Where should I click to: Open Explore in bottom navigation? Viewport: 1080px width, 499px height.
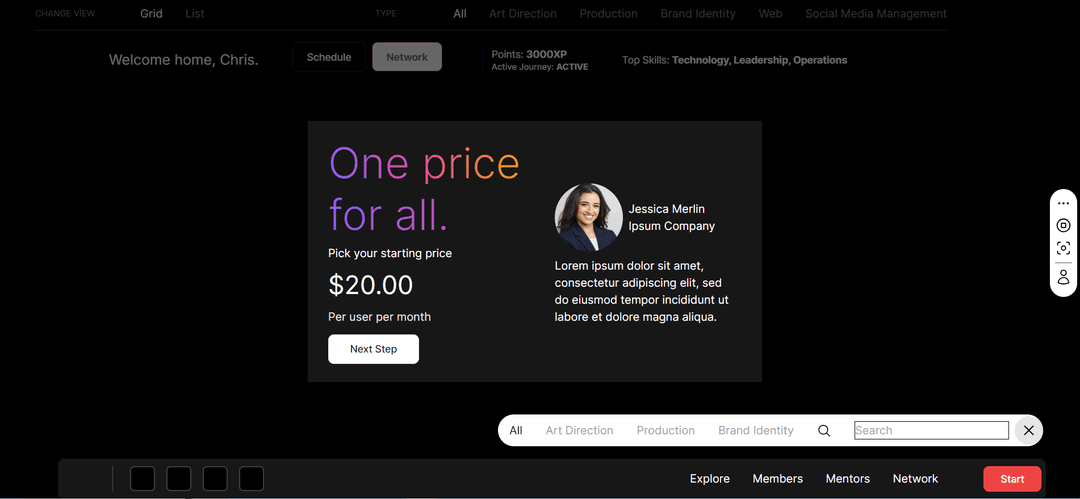click(709, 479)
